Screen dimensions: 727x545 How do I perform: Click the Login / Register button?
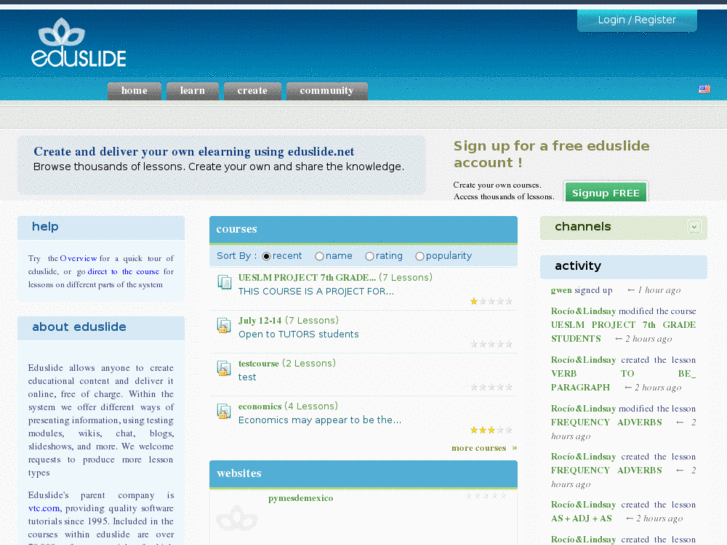(637, 20)
